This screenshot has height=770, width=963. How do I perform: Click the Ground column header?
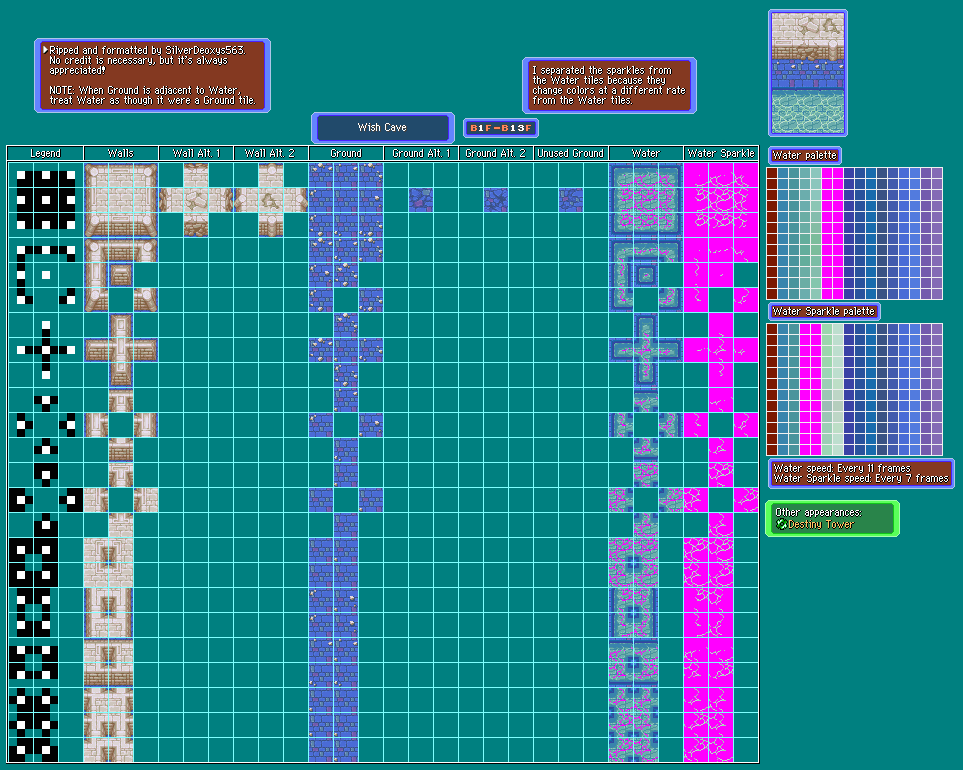click(346, 153)
